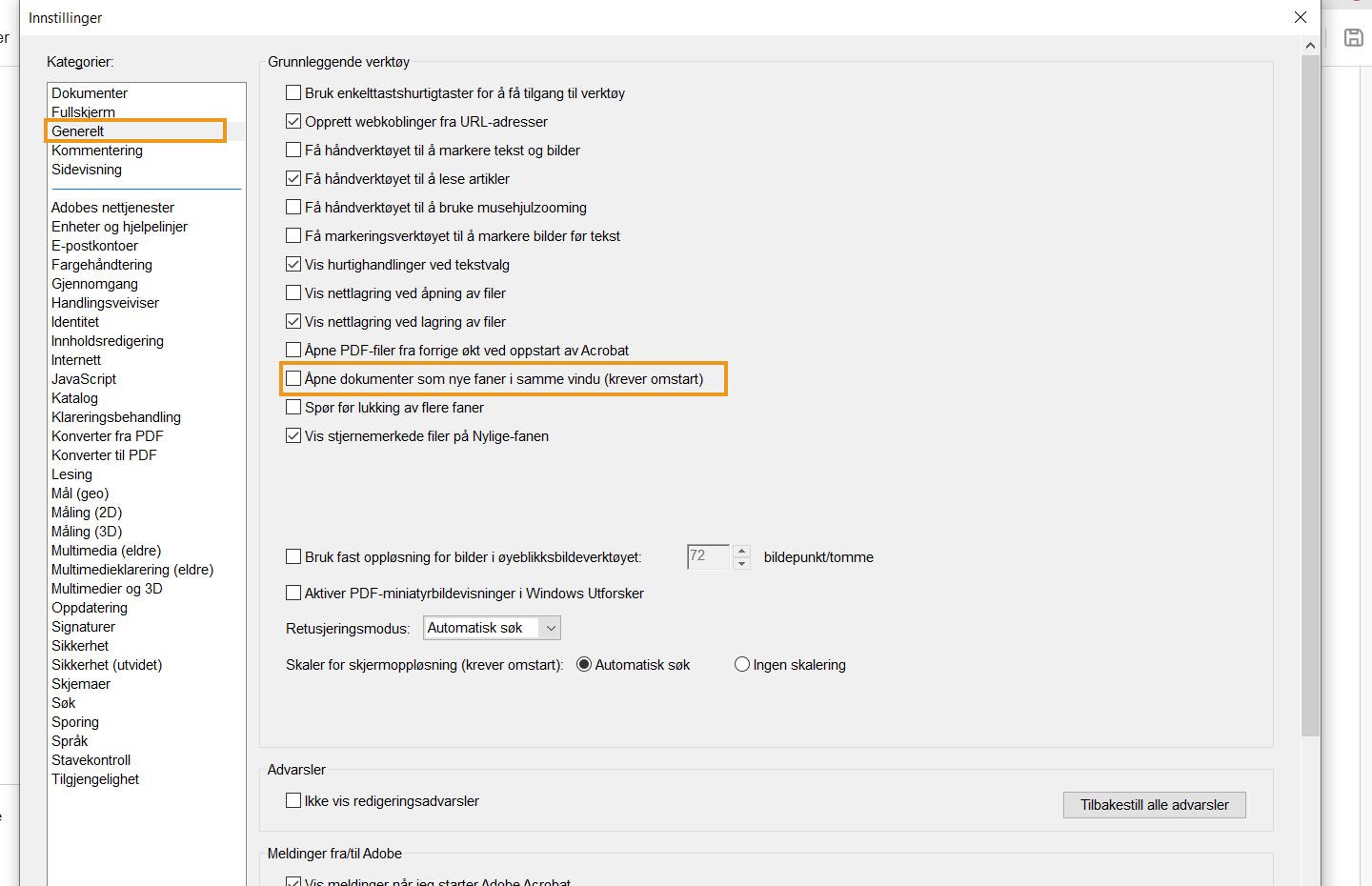
Task: Select the JavaScript category
Action: pyautogui.click(x=83, y=378)
